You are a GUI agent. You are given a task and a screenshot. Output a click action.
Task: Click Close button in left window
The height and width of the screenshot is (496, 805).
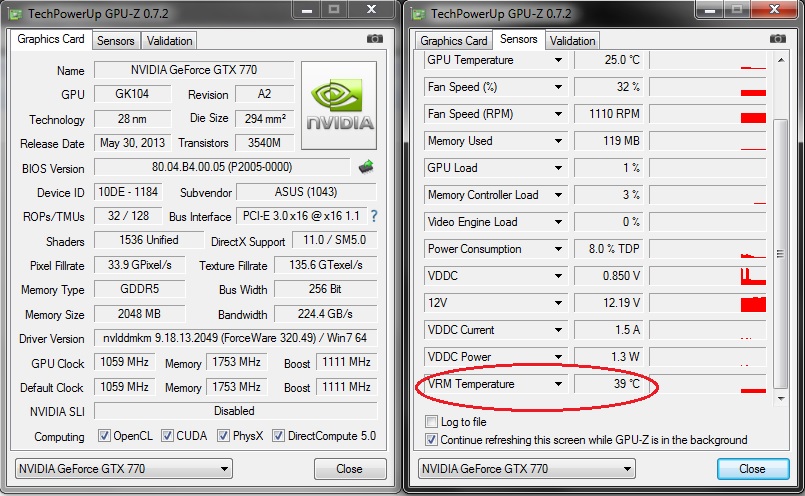350,469
